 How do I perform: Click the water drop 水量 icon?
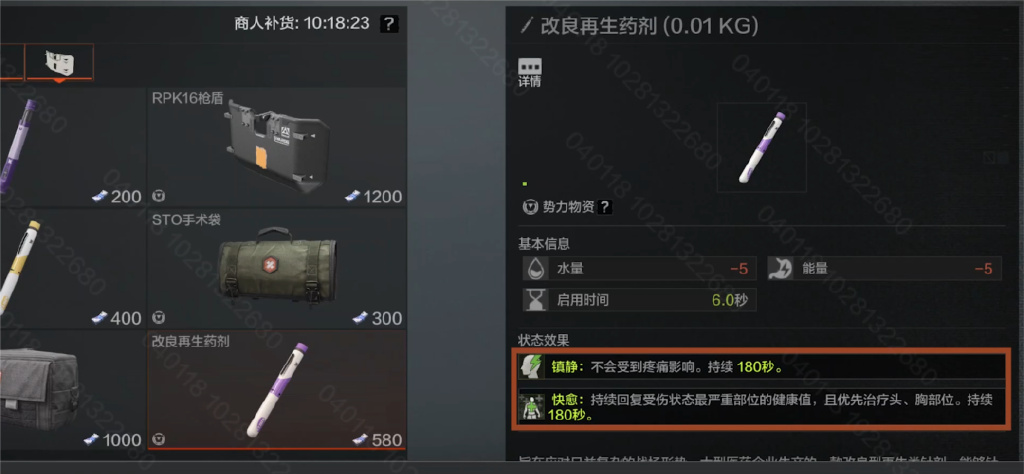[536, 268]
